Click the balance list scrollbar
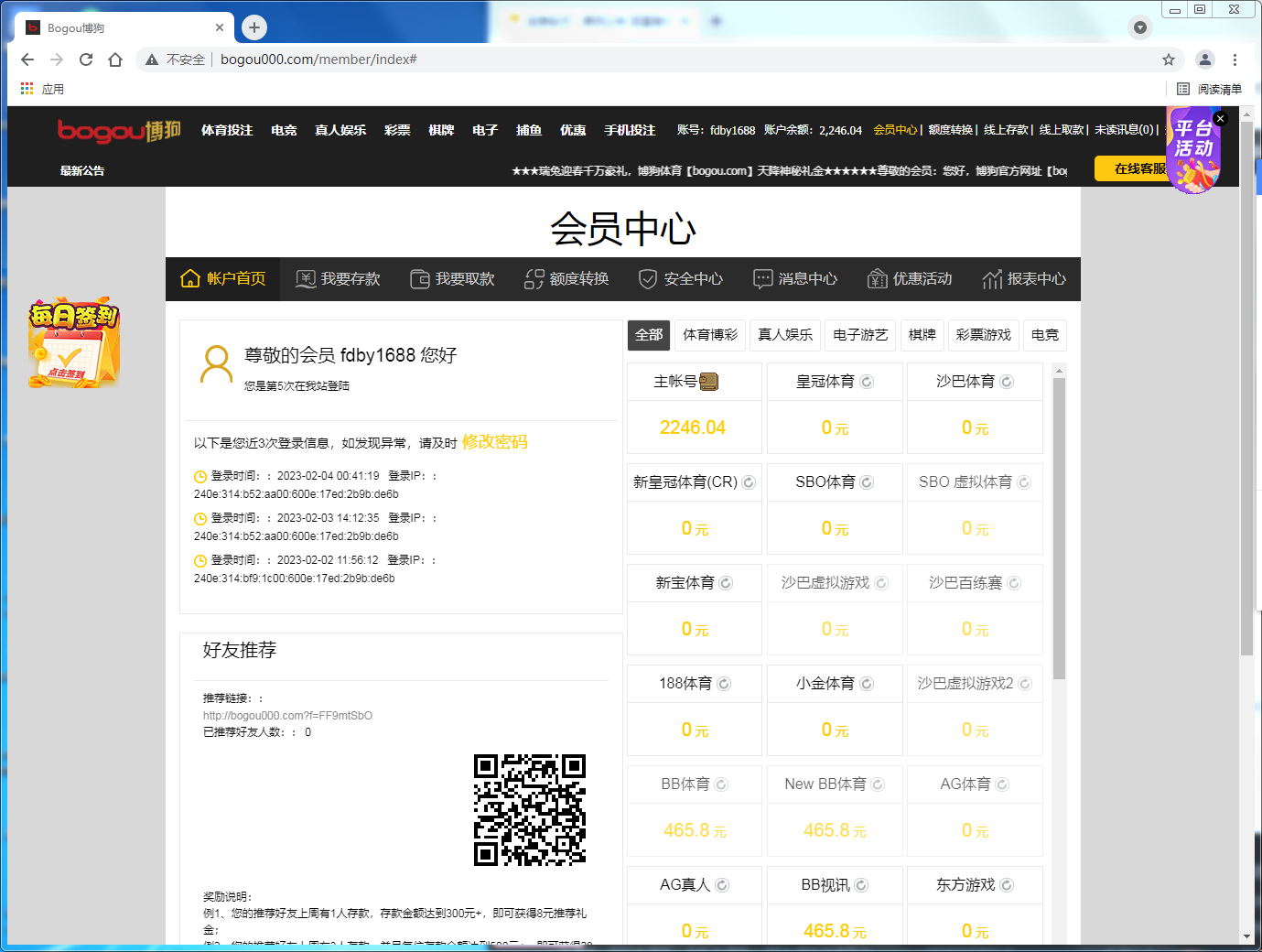Screen dimensions: 1262x952 (x=1059, y=529)
